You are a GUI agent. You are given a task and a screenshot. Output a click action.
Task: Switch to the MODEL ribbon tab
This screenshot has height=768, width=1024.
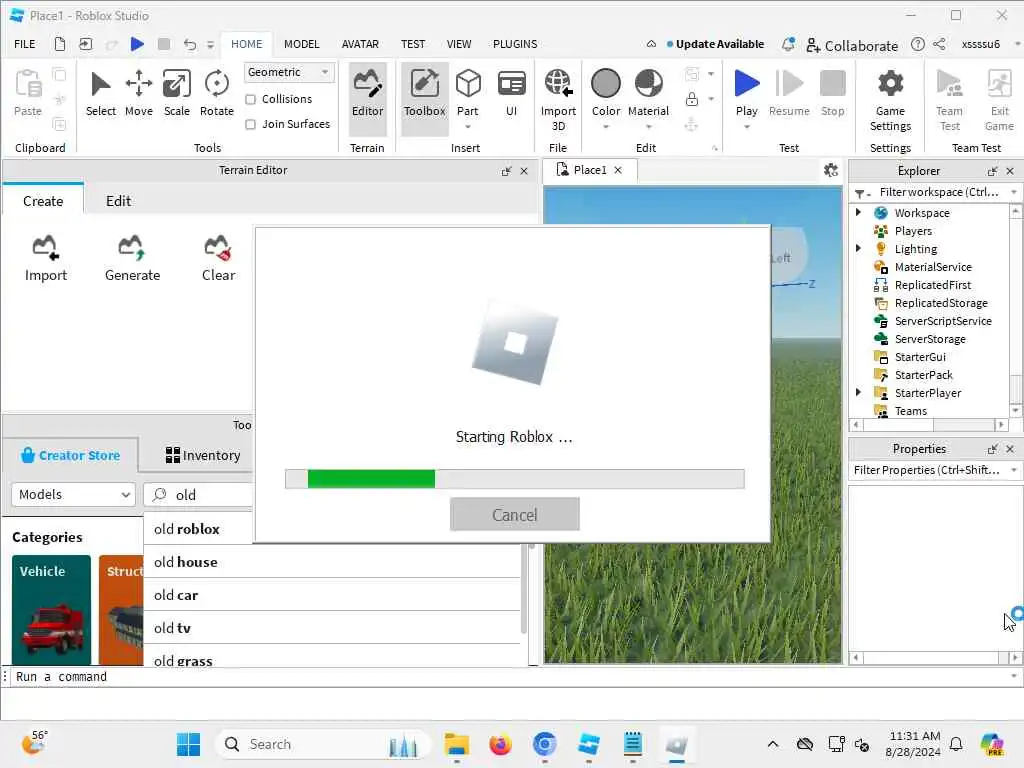coord(301,44)
